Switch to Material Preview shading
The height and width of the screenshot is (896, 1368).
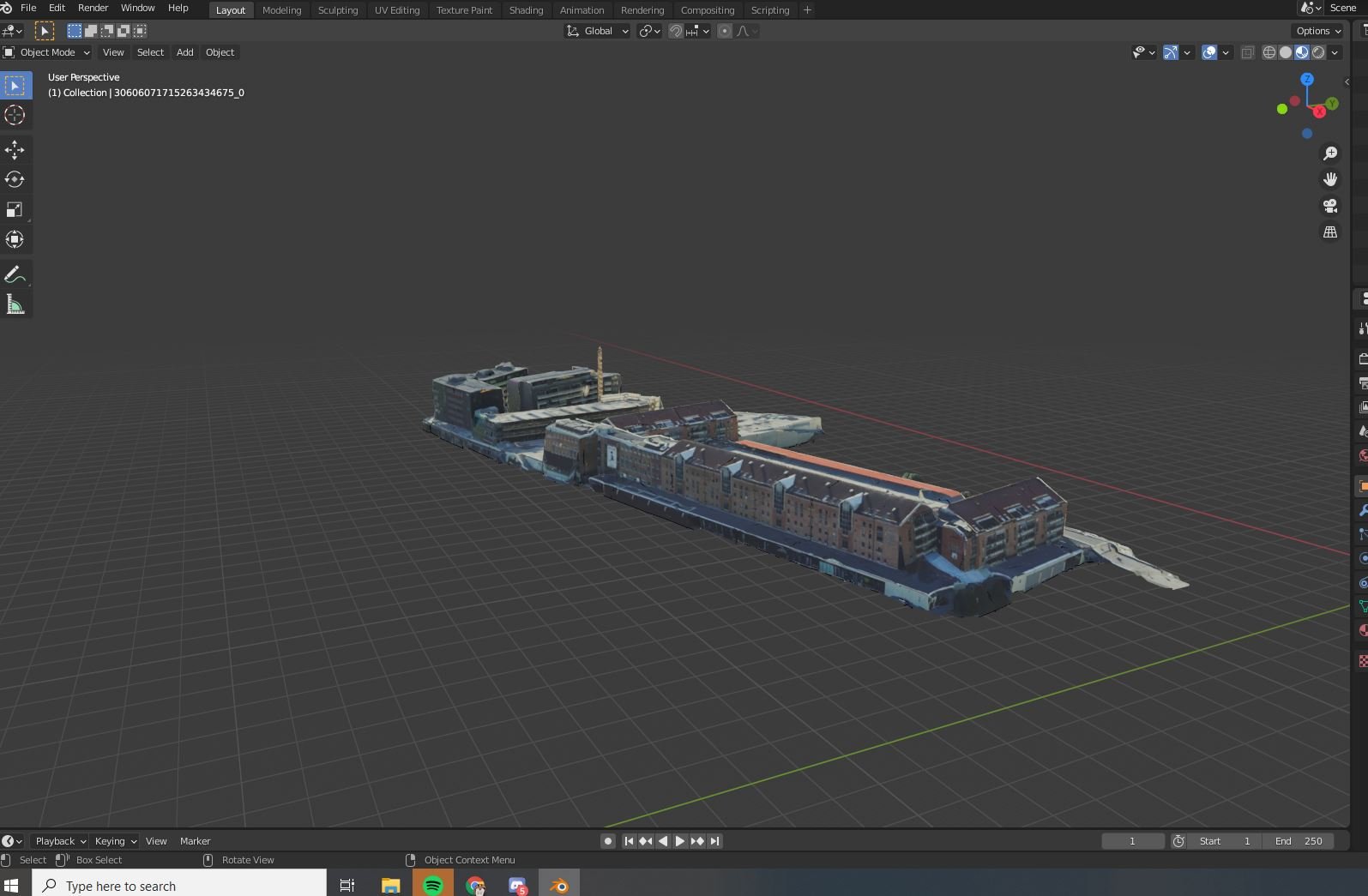[1302, 52]
